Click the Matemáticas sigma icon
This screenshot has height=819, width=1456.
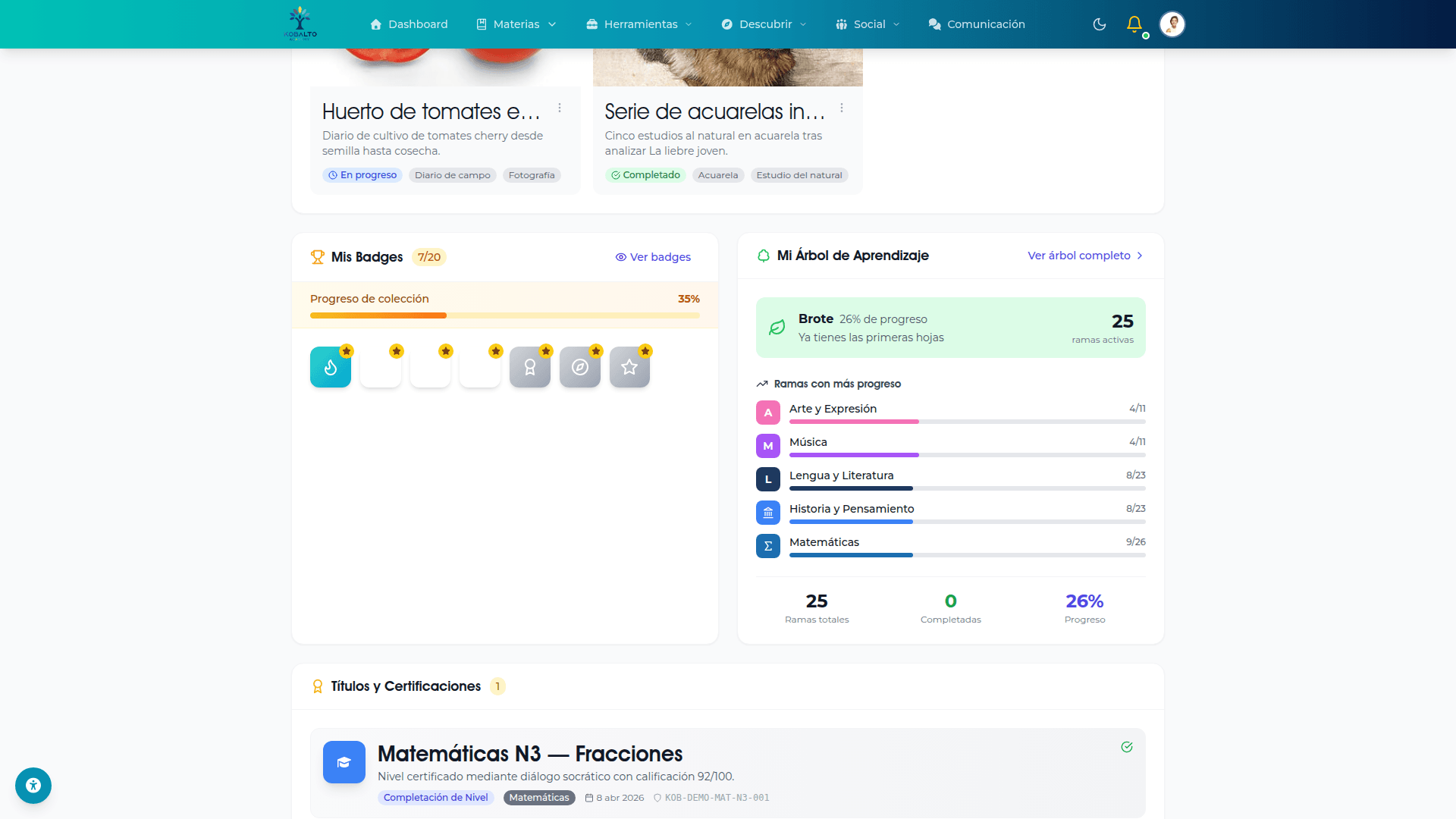pyautogui.click(x=768, y=546)
